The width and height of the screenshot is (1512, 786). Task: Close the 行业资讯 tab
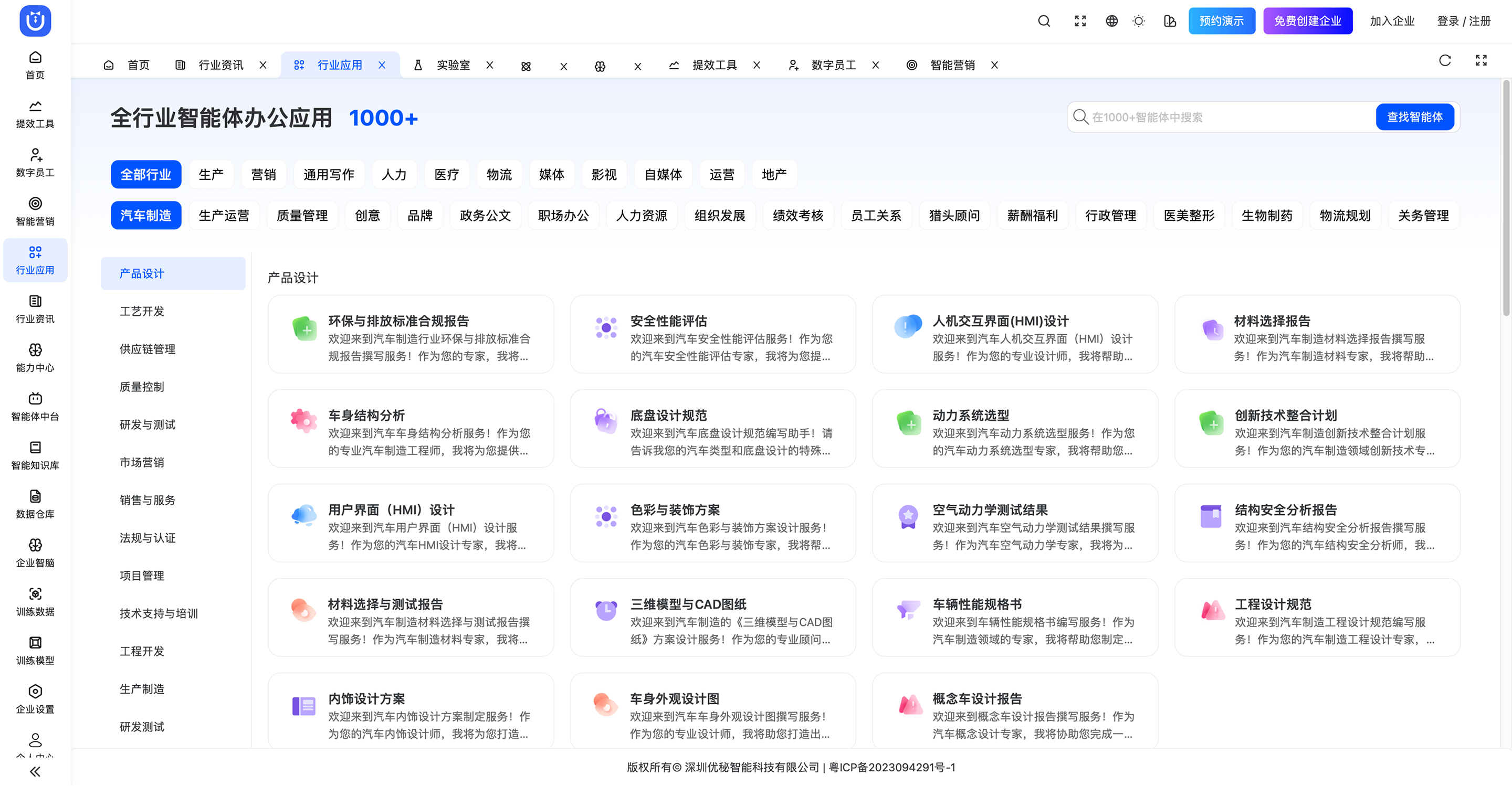click(263, 65)
